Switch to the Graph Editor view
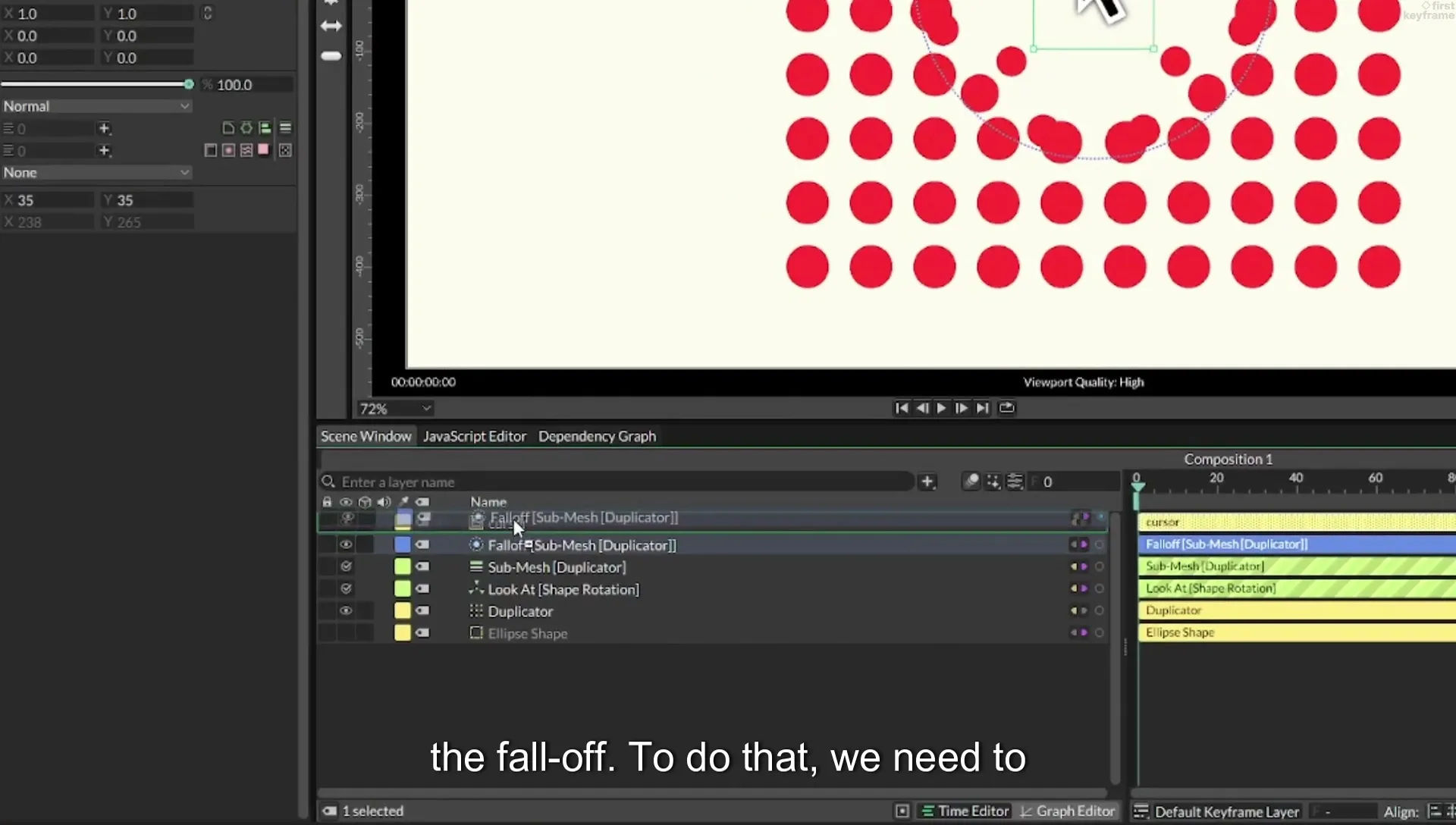The image size is (1456, 825). click(x=1068, y=811)
